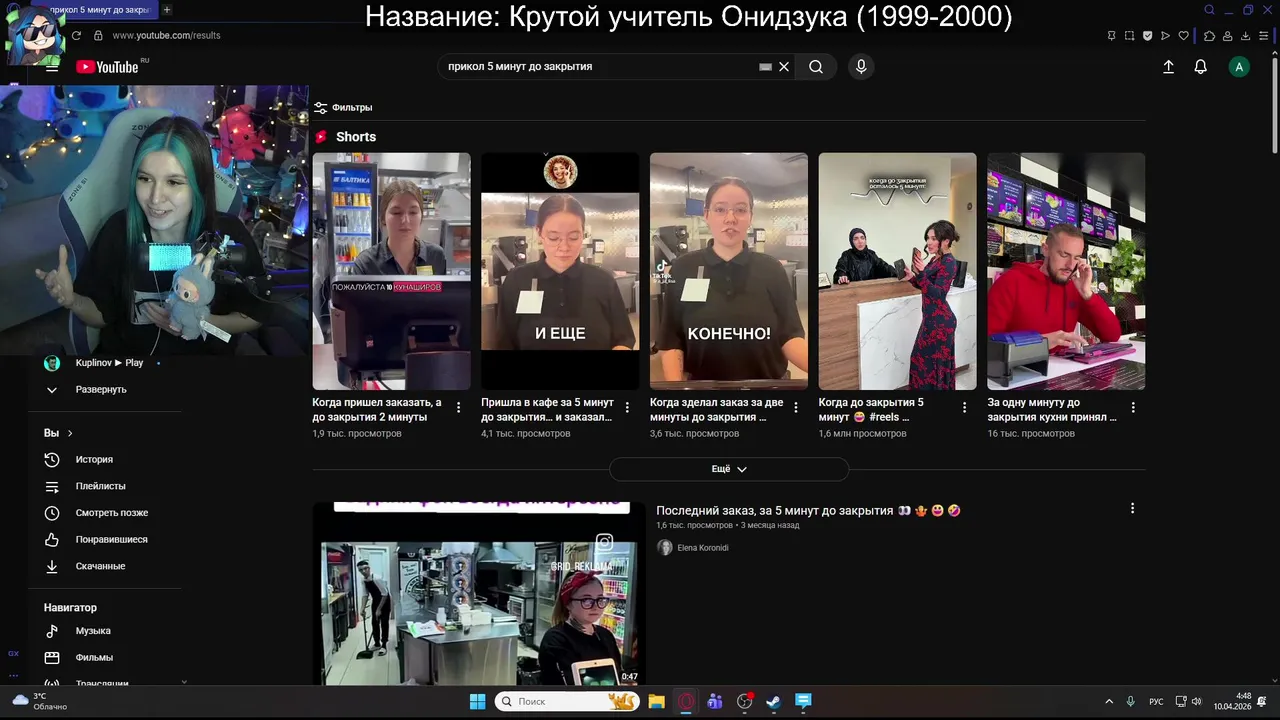Open a new browser tab
Screen dimensions: 1280x720
coord(167,10)
